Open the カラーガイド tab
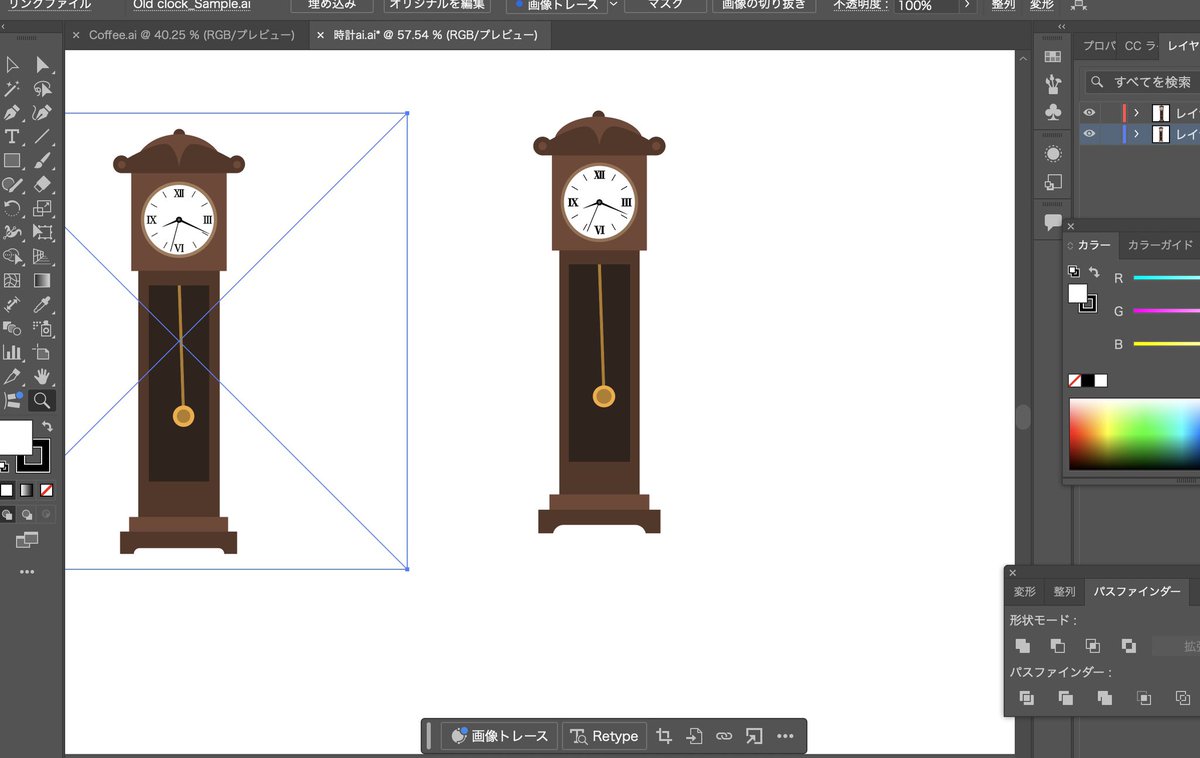The height and width of the screenshot is (758, 1200). coord(1161,245)
